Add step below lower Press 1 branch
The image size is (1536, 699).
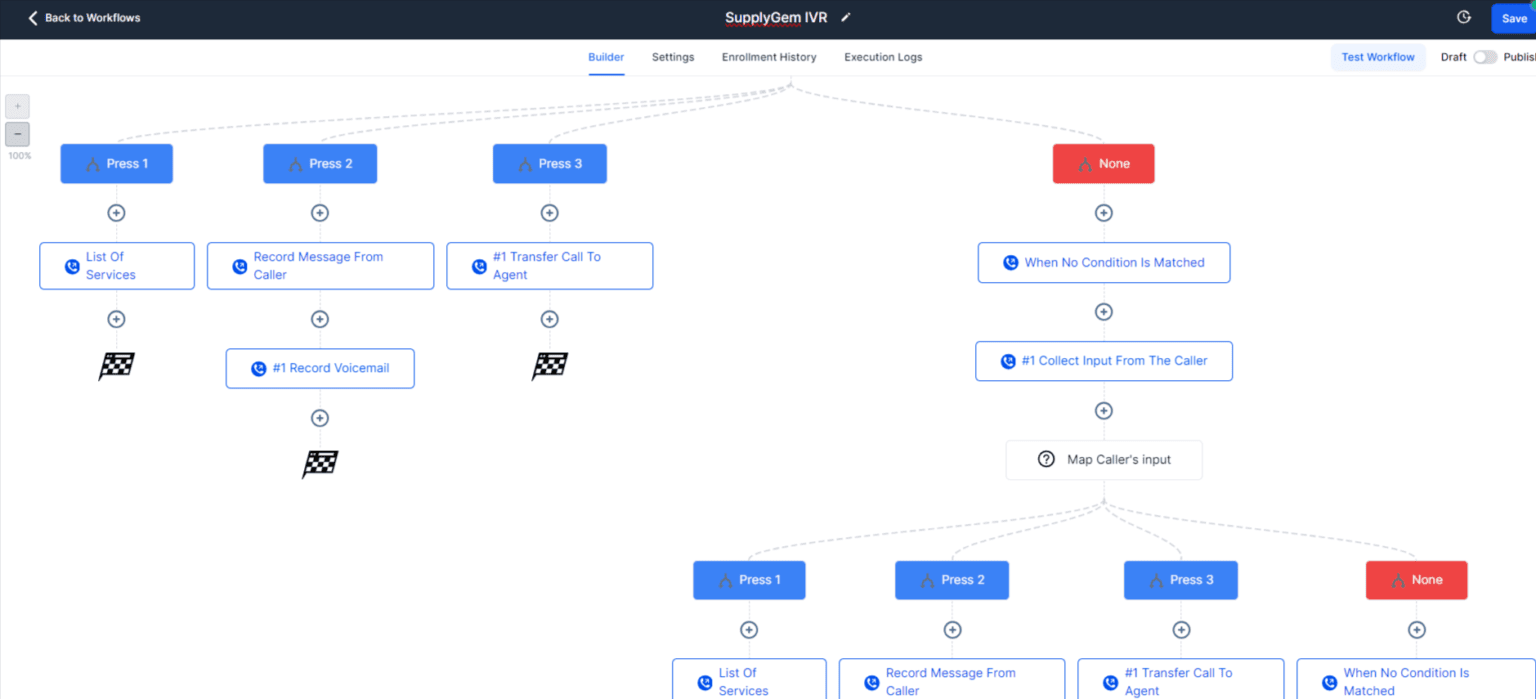(749, 630)
